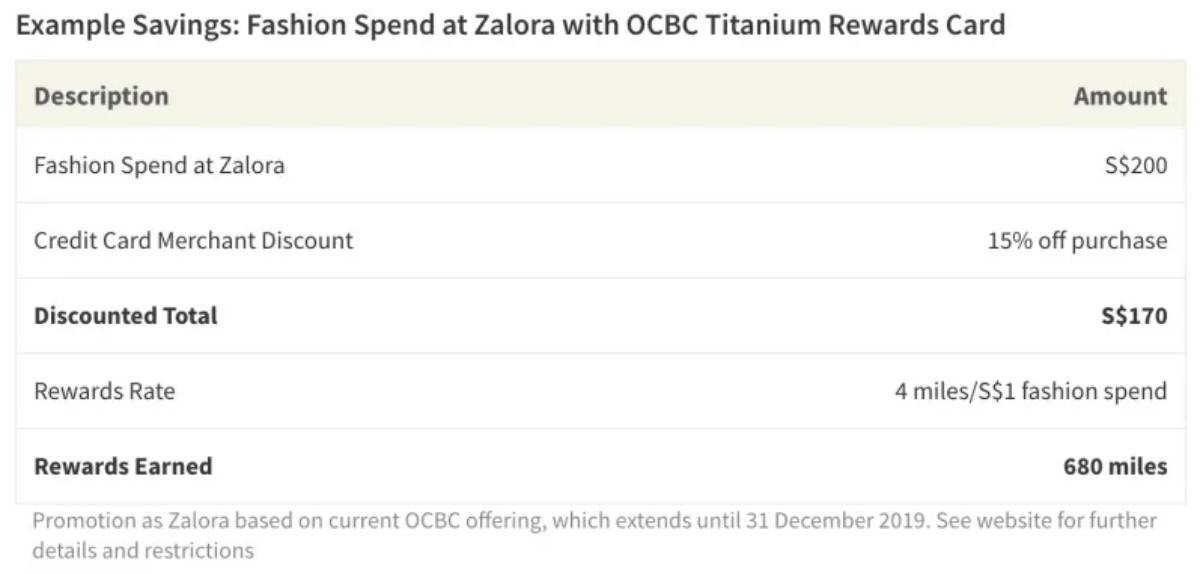
Task: Click the Description column header
Action: click(x=101, y=97)
